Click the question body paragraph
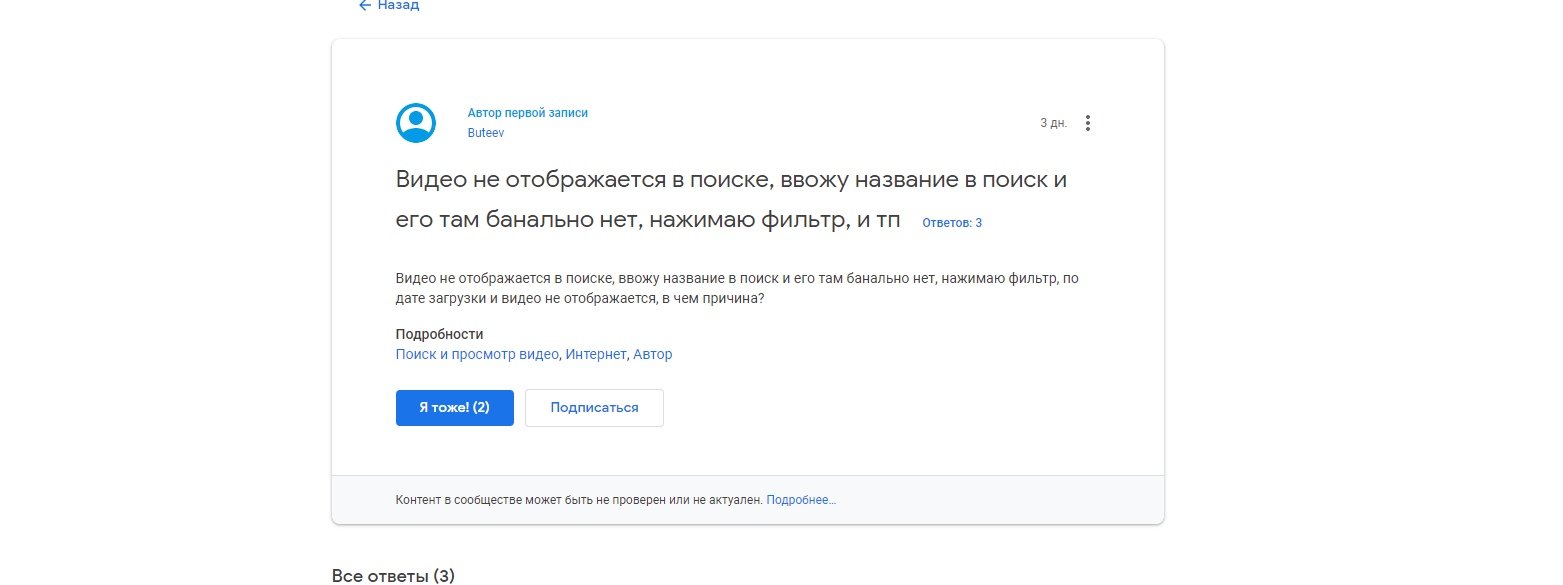The height and width of the screenshot is (585, 1563). coord(737,289)
